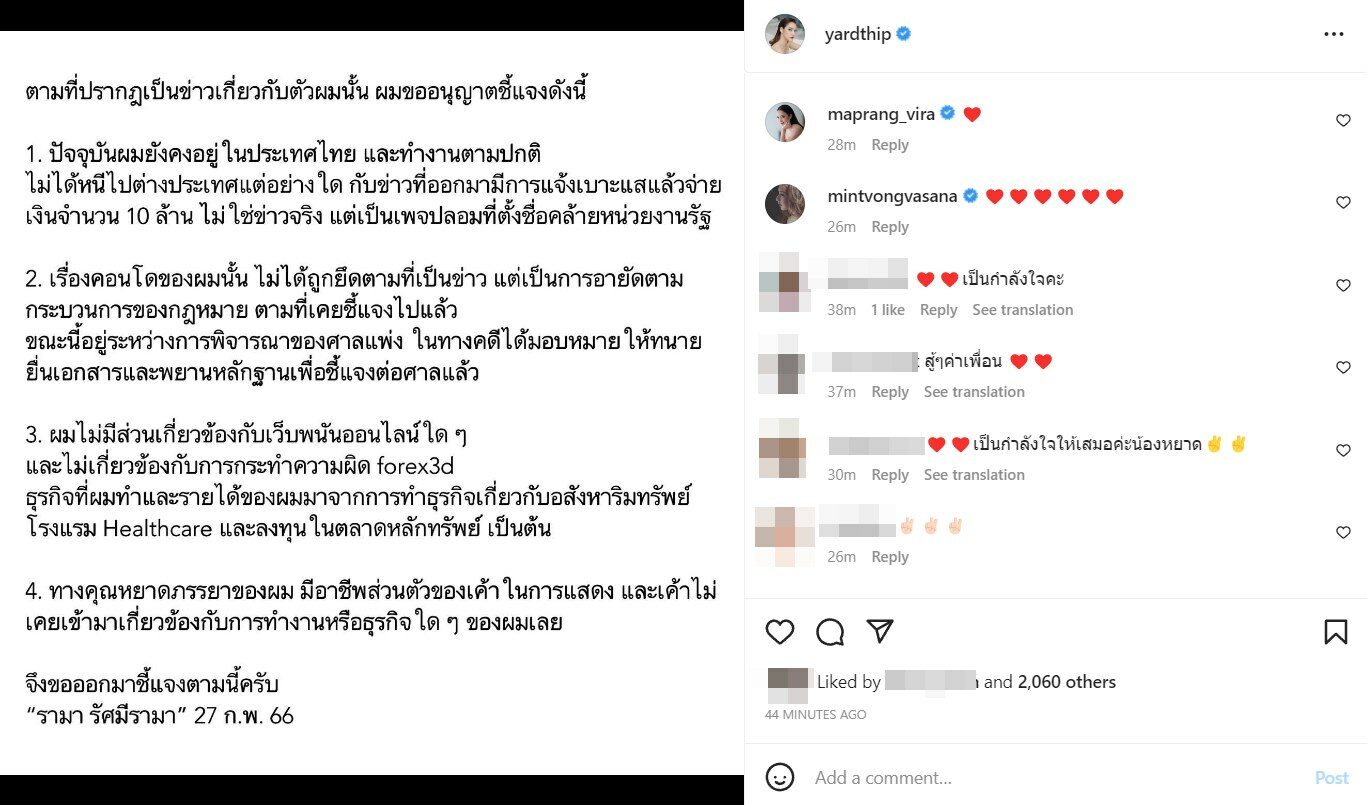Open the three-dot more options menu
Image resolution: width=1367 pixels, height=805 pixels.
1334,34
